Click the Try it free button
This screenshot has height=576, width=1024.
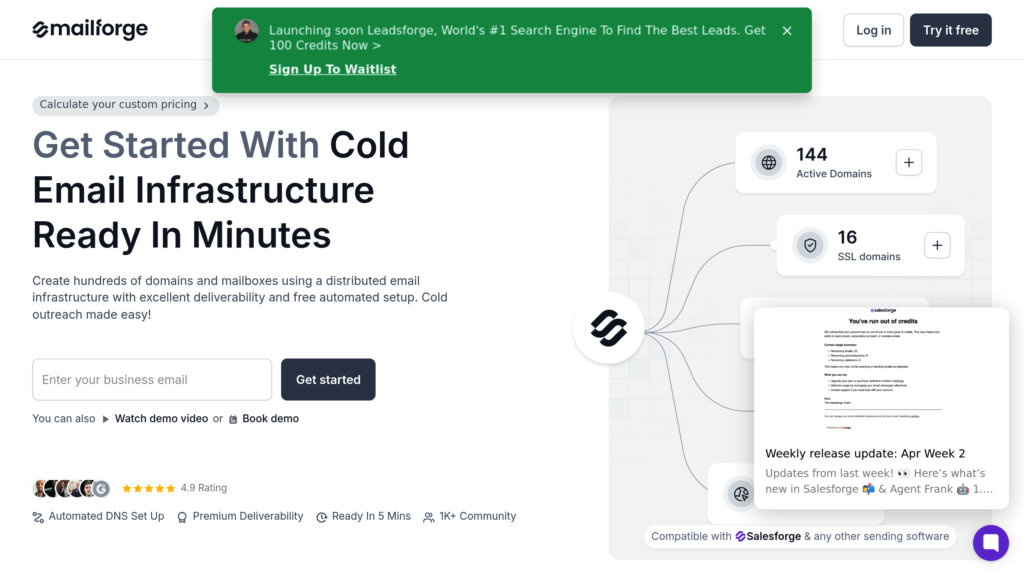pos(950,30)
